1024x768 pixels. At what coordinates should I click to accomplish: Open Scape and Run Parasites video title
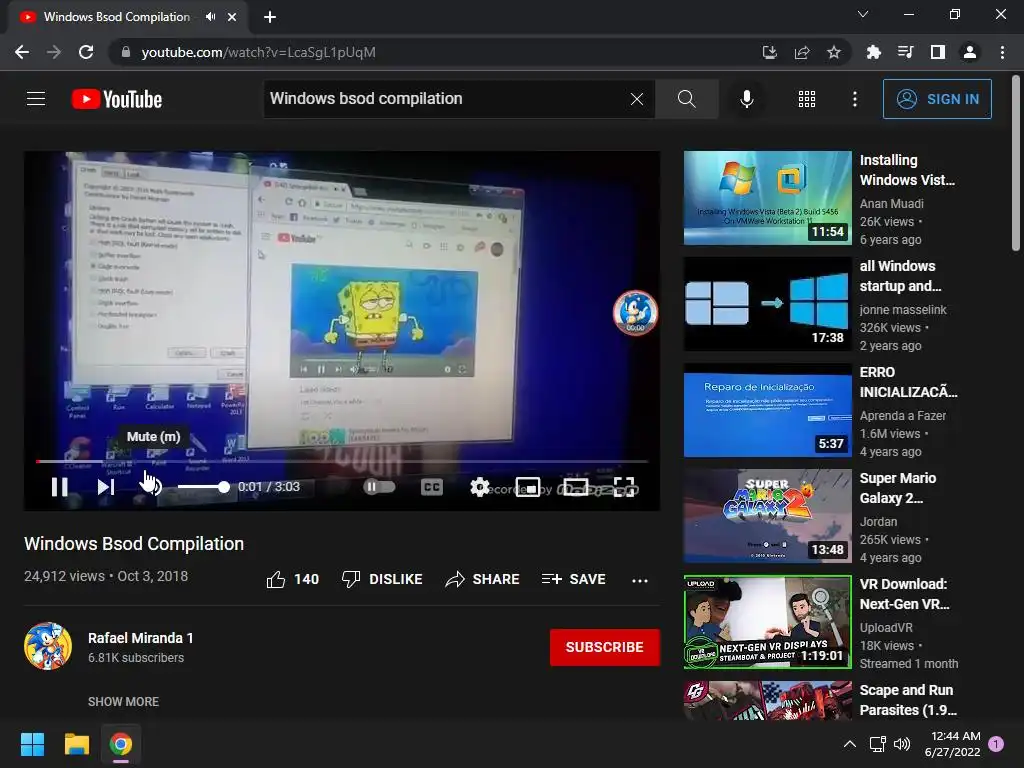[x=908, y=700]
